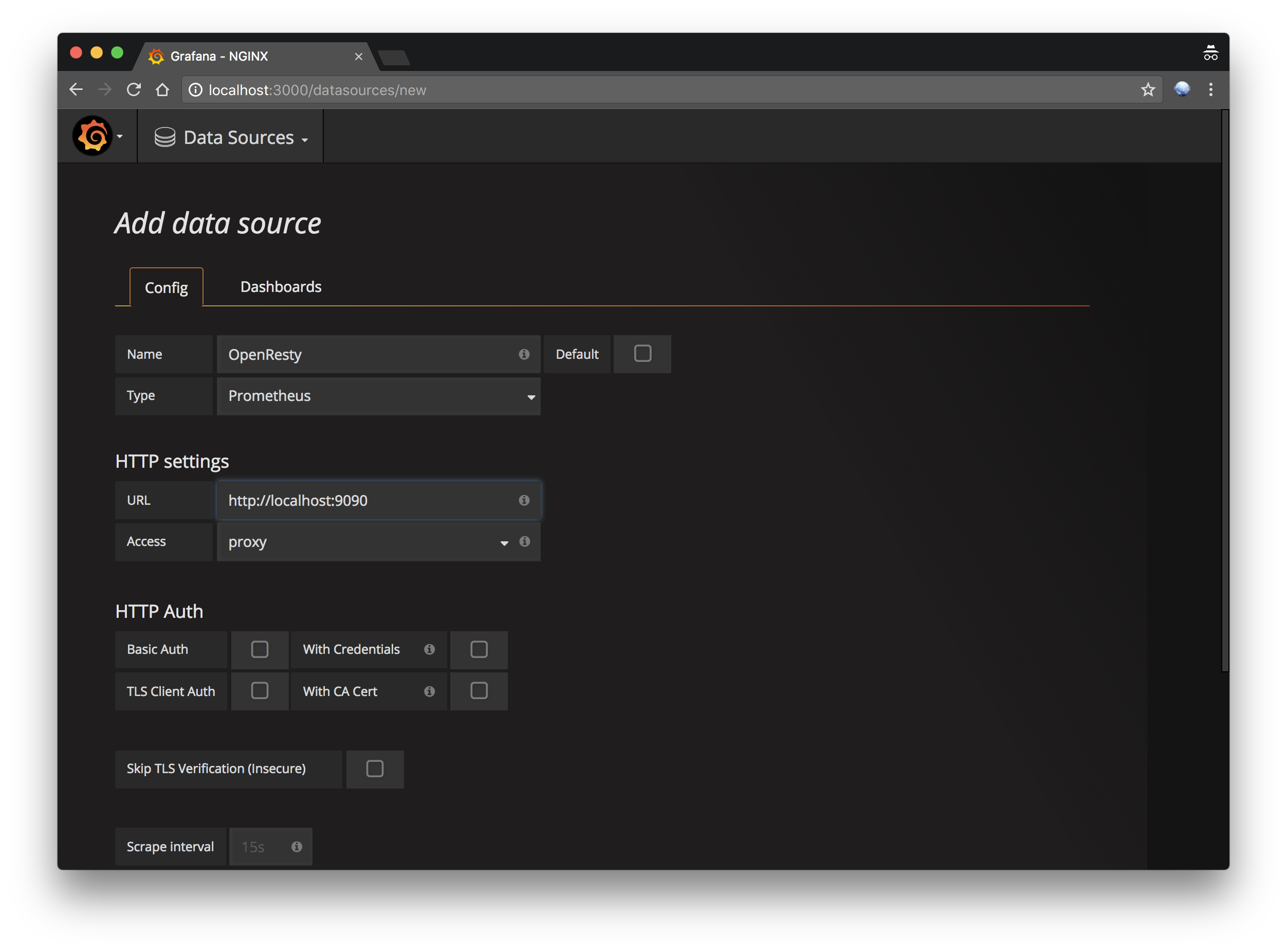
Task: Click the info icon beside Scrape interval
Action: point(297,847)
